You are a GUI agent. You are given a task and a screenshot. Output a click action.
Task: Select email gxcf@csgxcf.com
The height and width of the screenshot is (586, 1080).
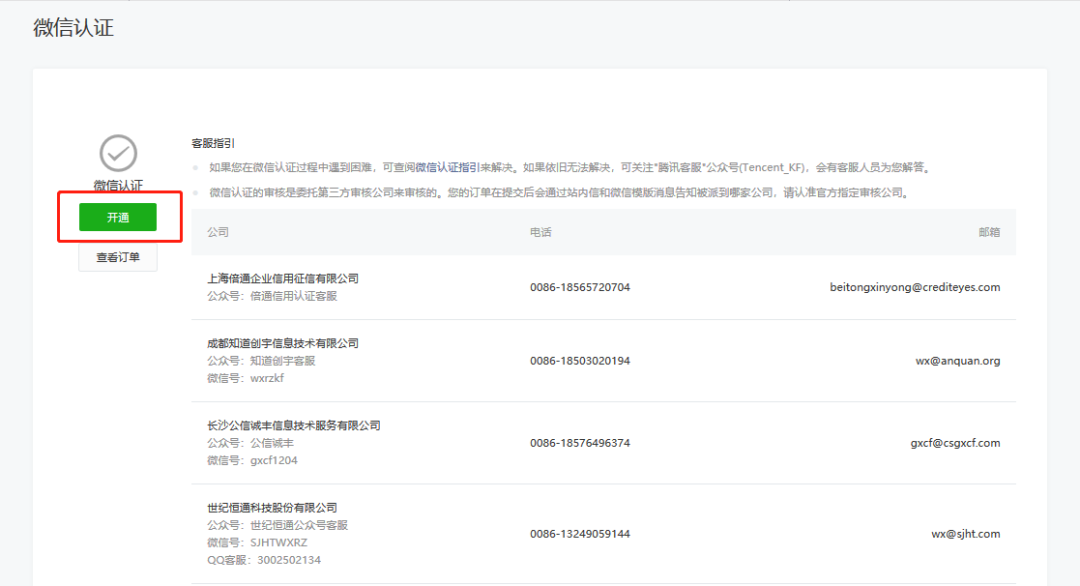[955, 443]
